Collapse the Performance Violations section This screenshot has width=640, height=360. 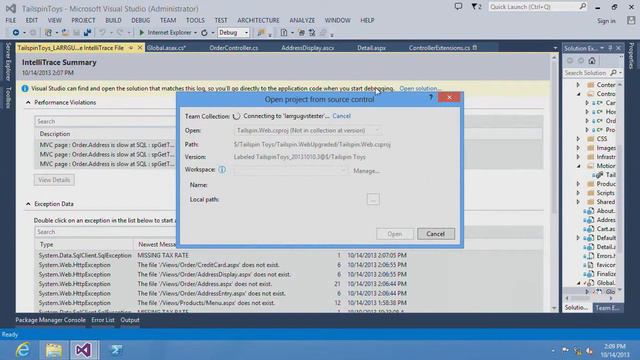point(28,102)
